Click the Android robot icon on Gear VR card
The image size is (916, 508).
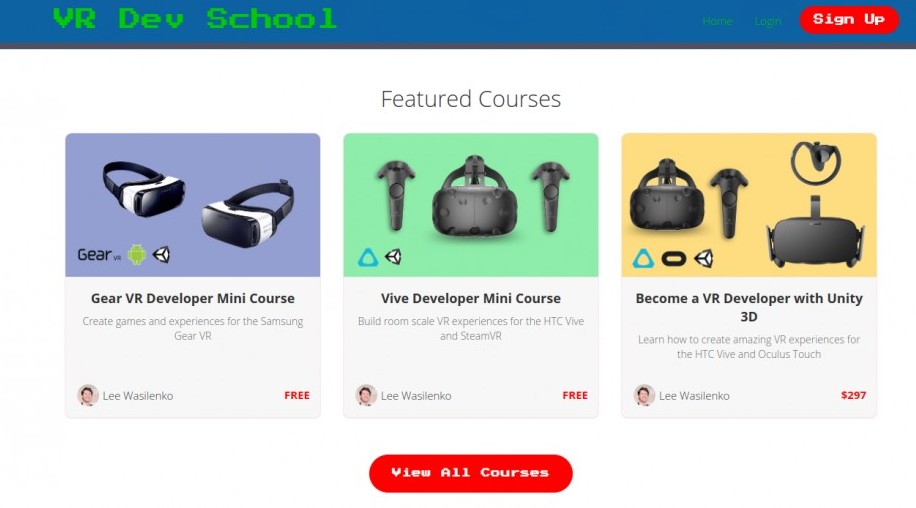137,255
